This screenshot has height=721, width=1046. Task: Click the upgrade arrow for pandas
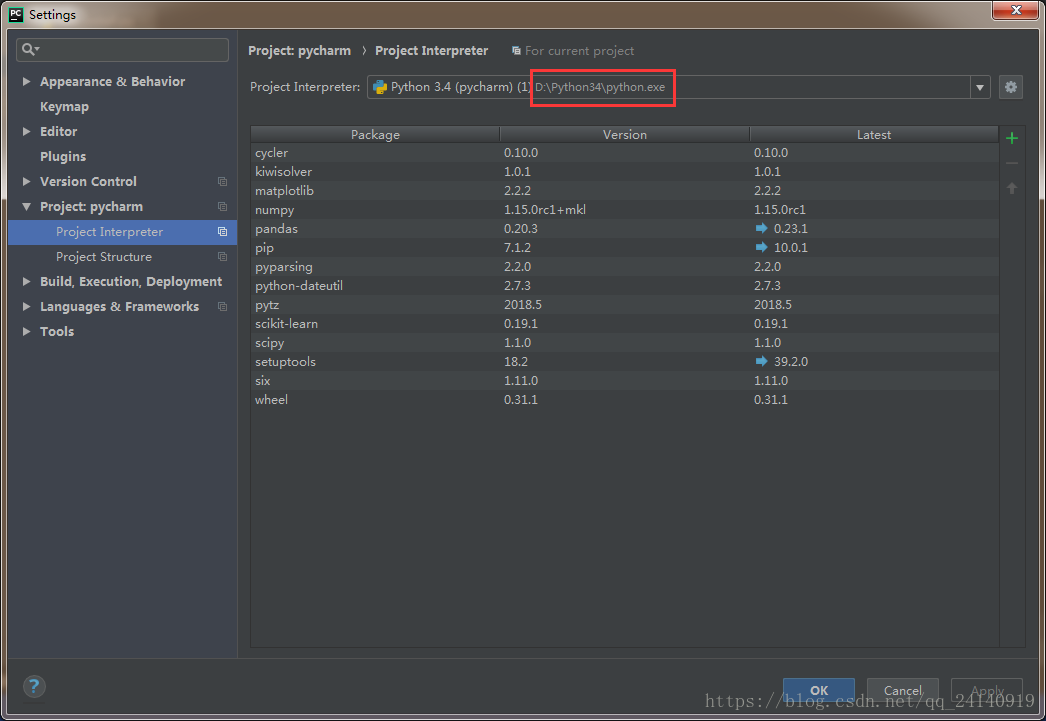pyautogui.click(x=761, y=228)
